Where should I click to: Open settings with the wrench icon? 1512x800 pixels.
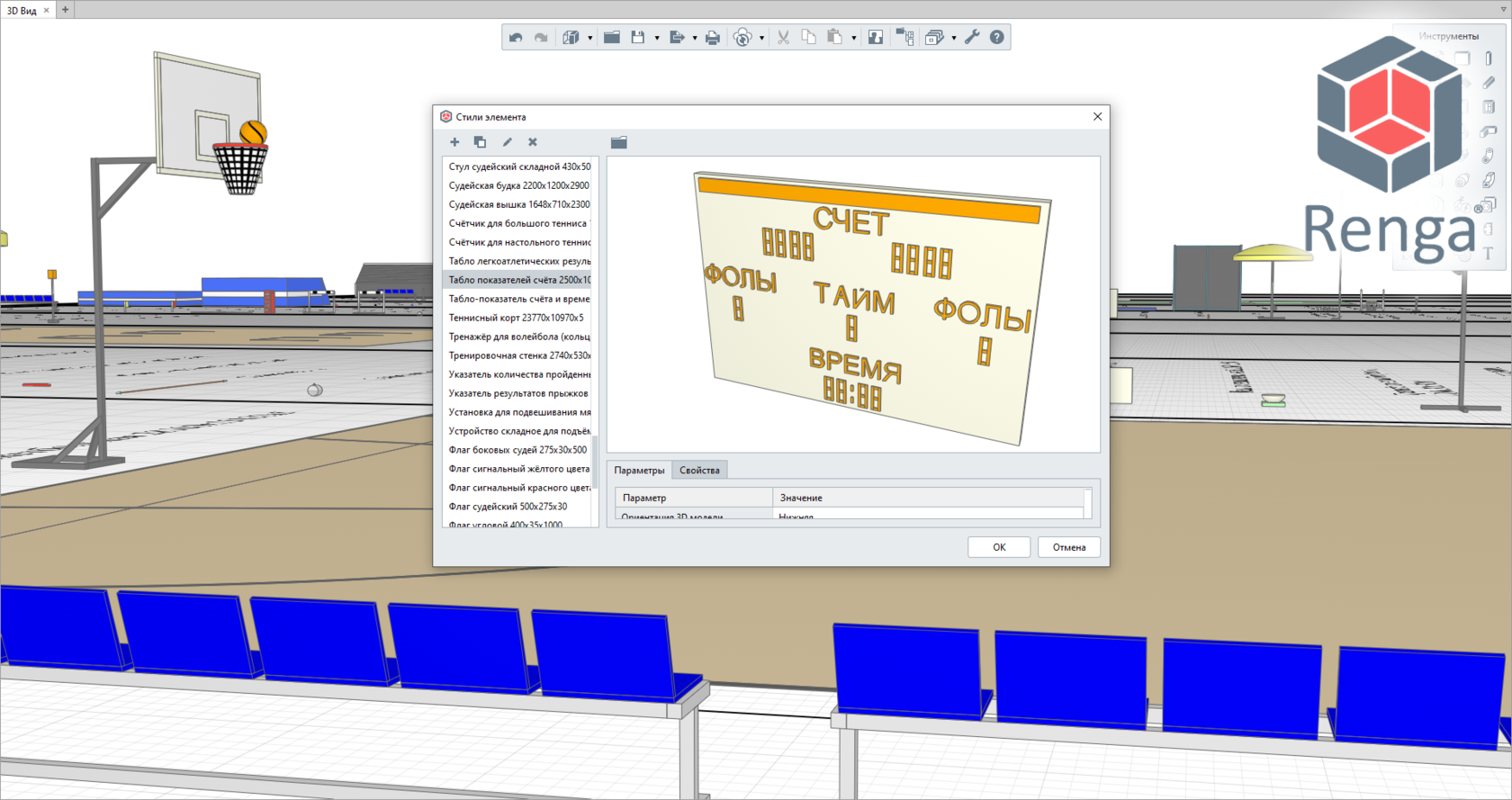coord(972,38)
